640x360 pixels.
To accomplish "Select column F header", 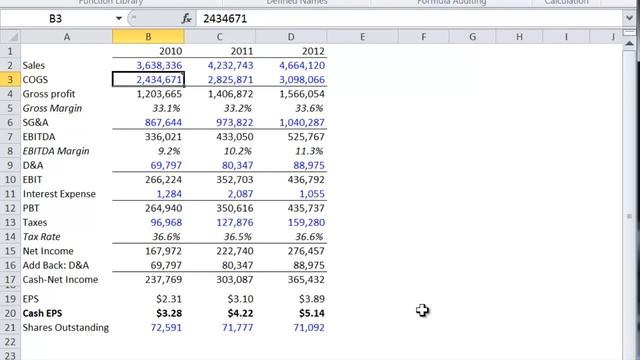I will pos(424,37).
